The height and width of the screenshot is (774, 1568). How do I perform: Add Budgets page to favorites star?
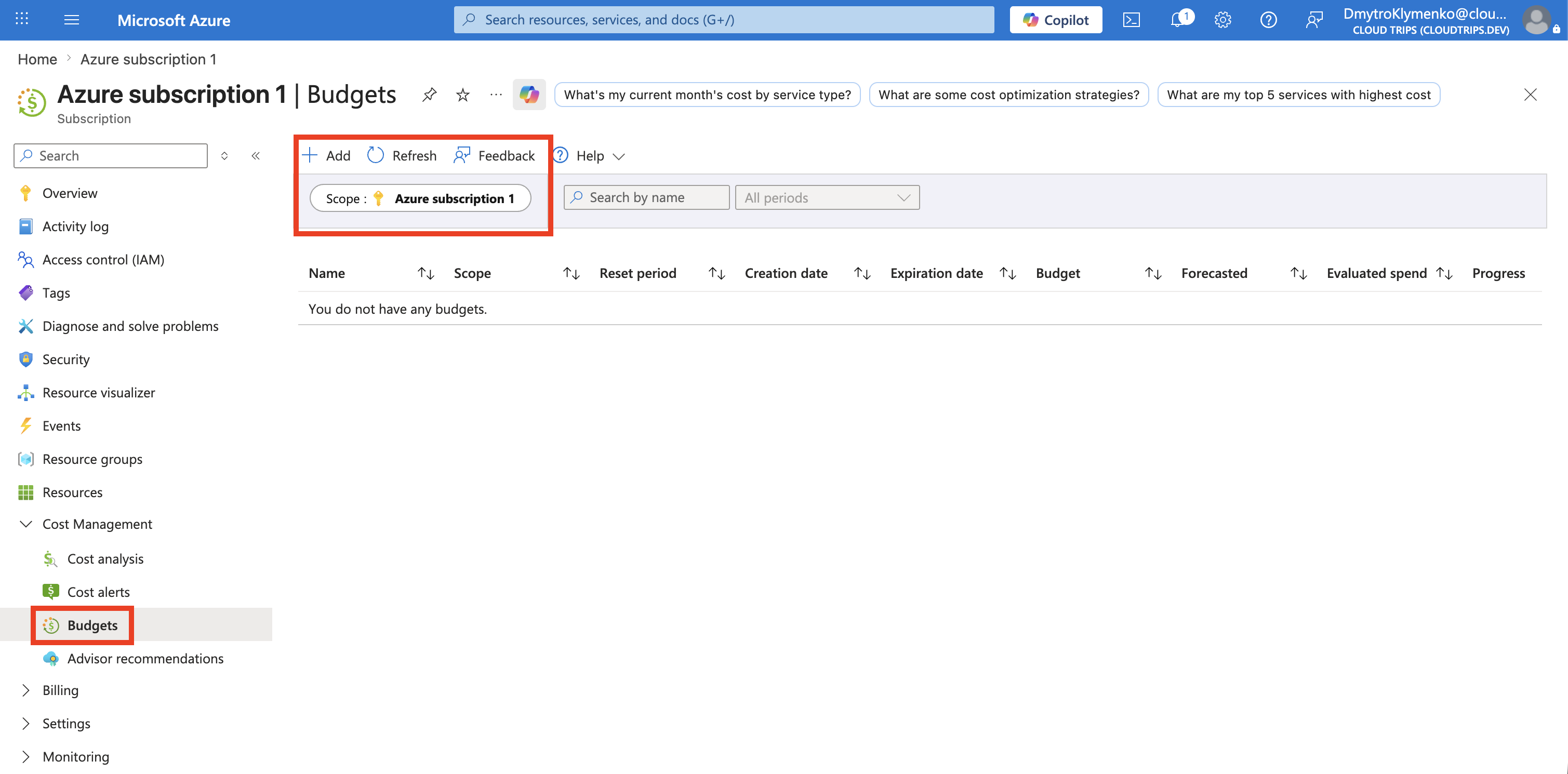tap(462, 95)
